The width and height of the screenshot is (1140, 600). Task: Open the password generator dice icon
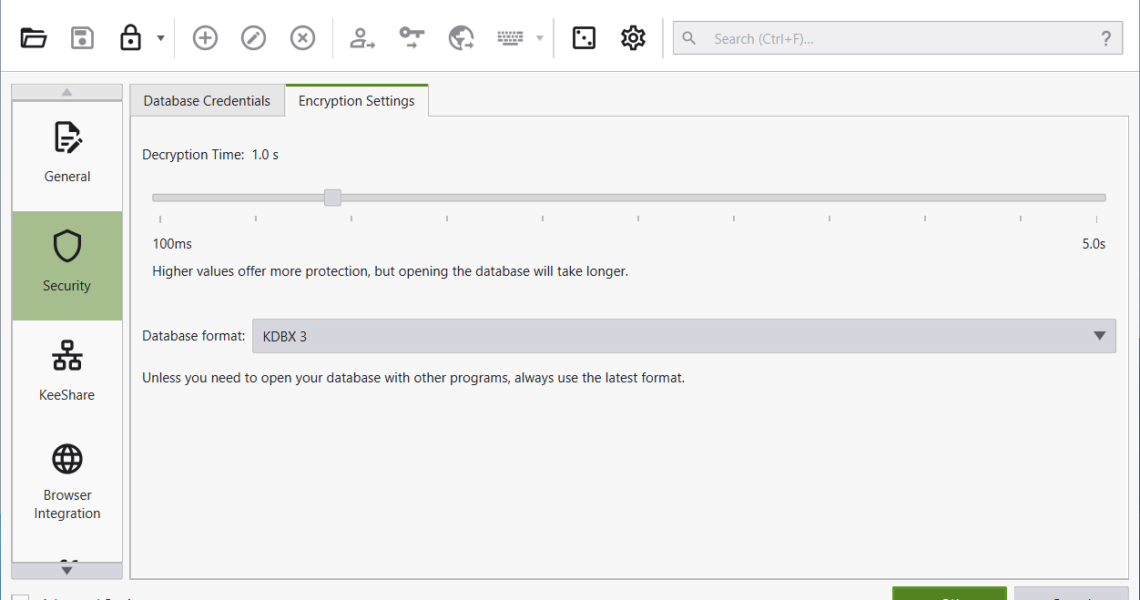tap(584, 38)
